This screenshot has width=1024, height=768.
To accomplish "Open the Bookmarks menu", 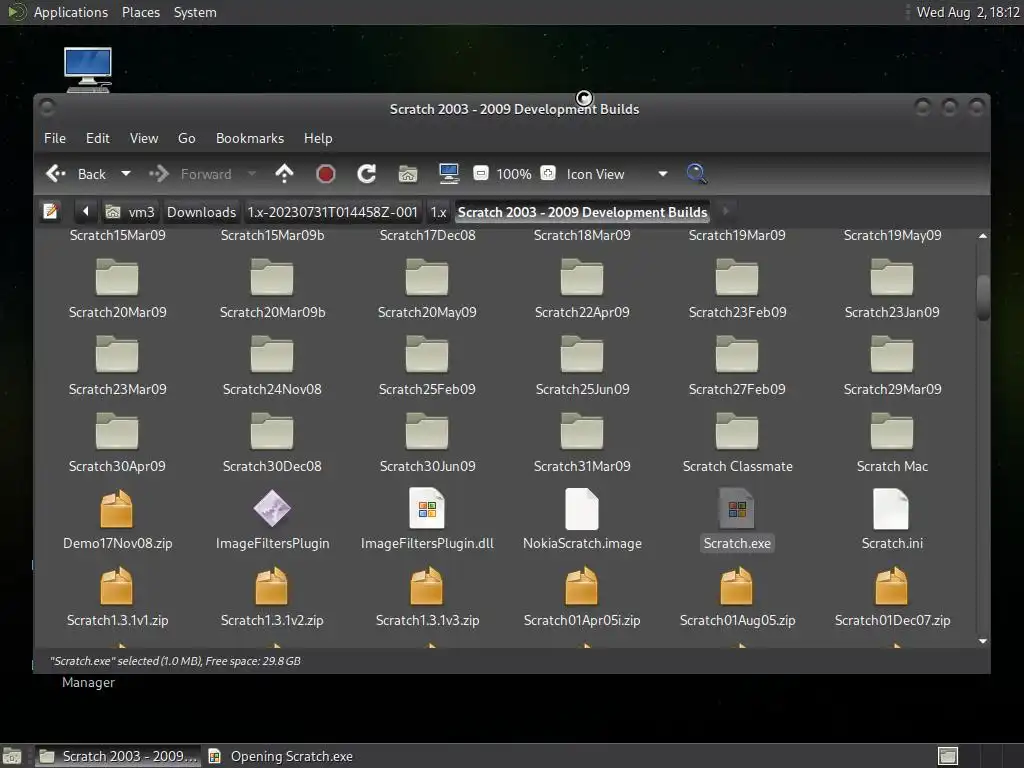I will (x=250, y=138).
